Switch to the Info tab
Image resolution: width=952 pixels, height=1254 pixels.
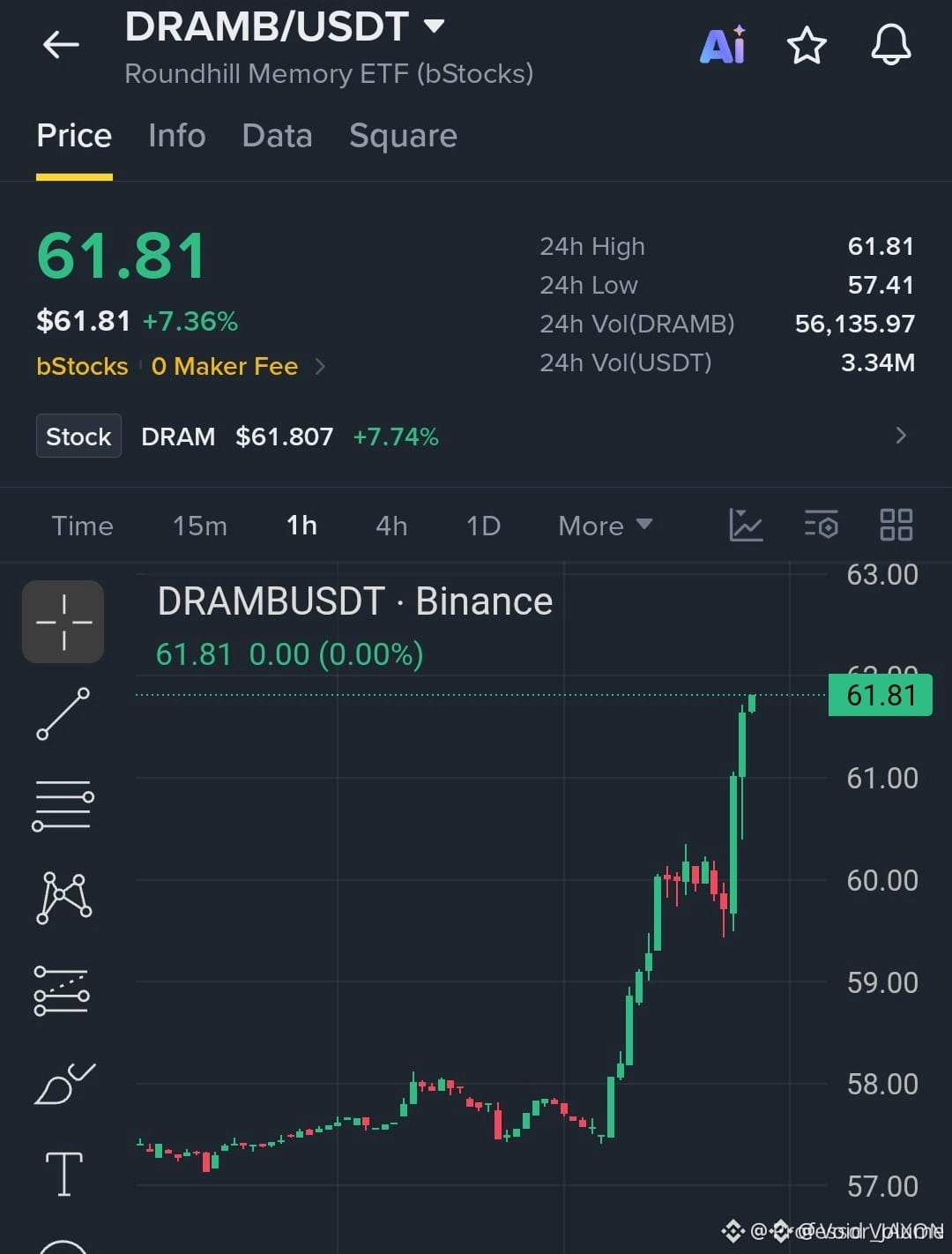click(176, 136)
